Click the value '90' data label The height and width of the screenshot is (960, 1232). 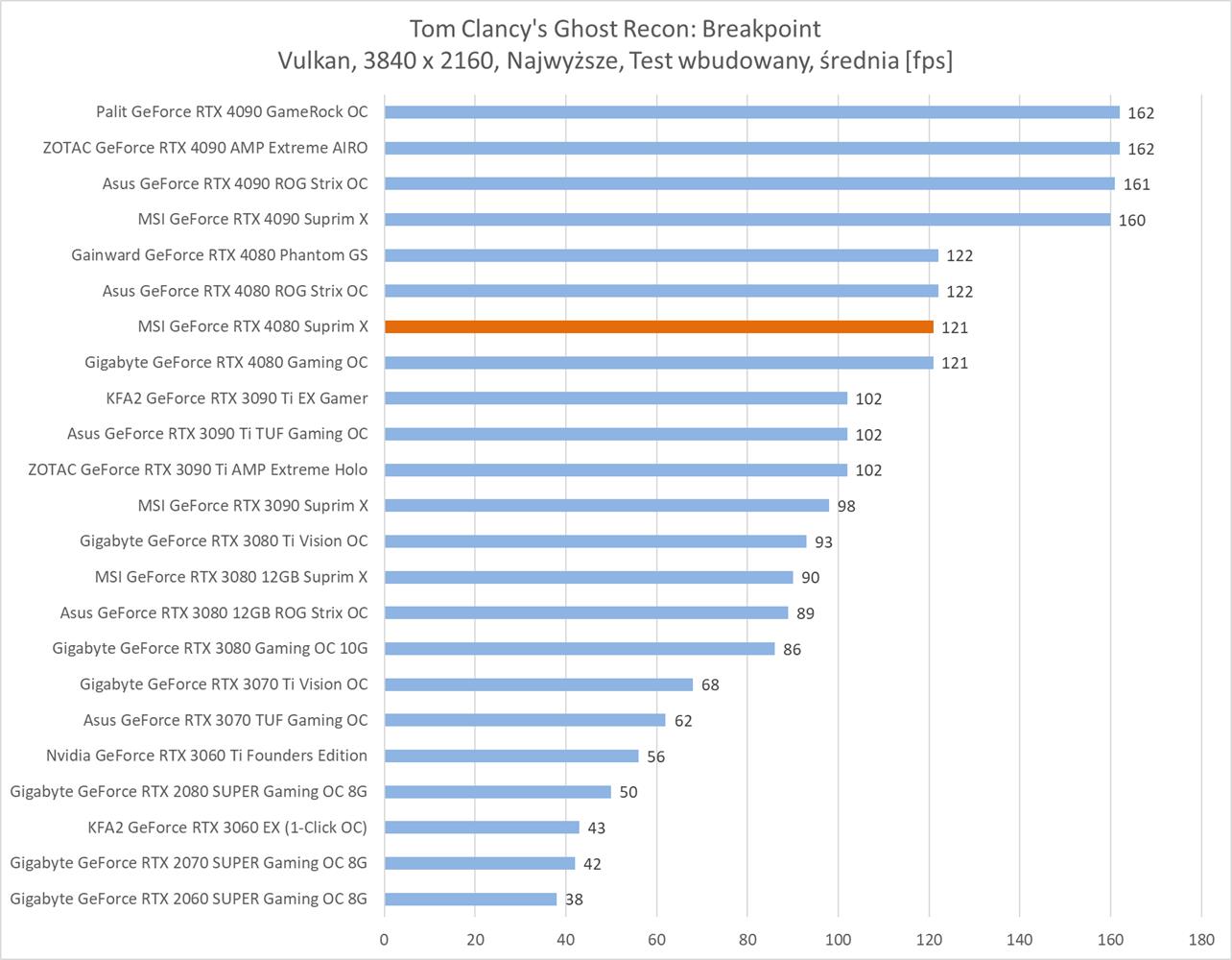810,578
